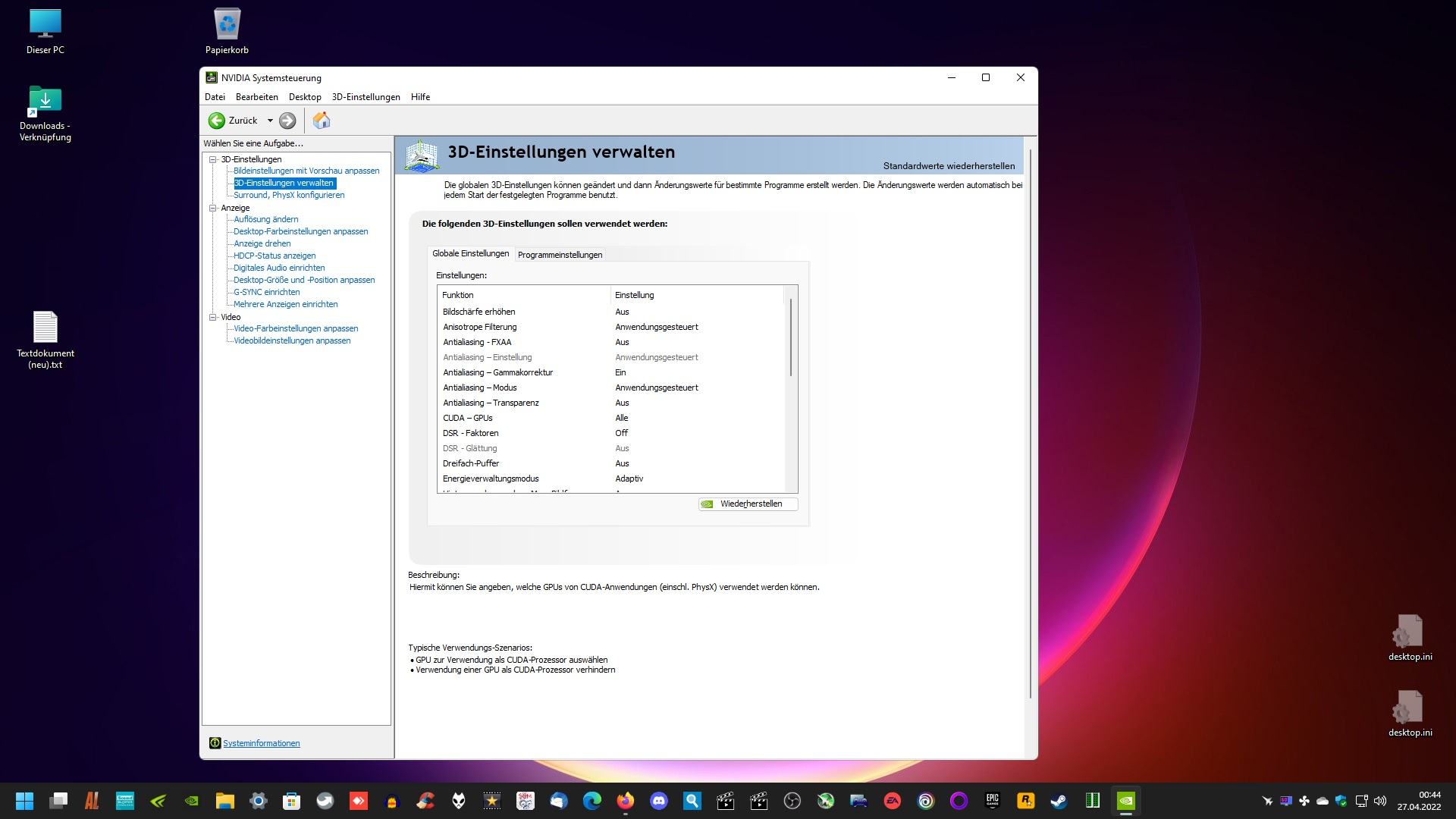Select the Textdokument (neu).txt desktop file

45,340
